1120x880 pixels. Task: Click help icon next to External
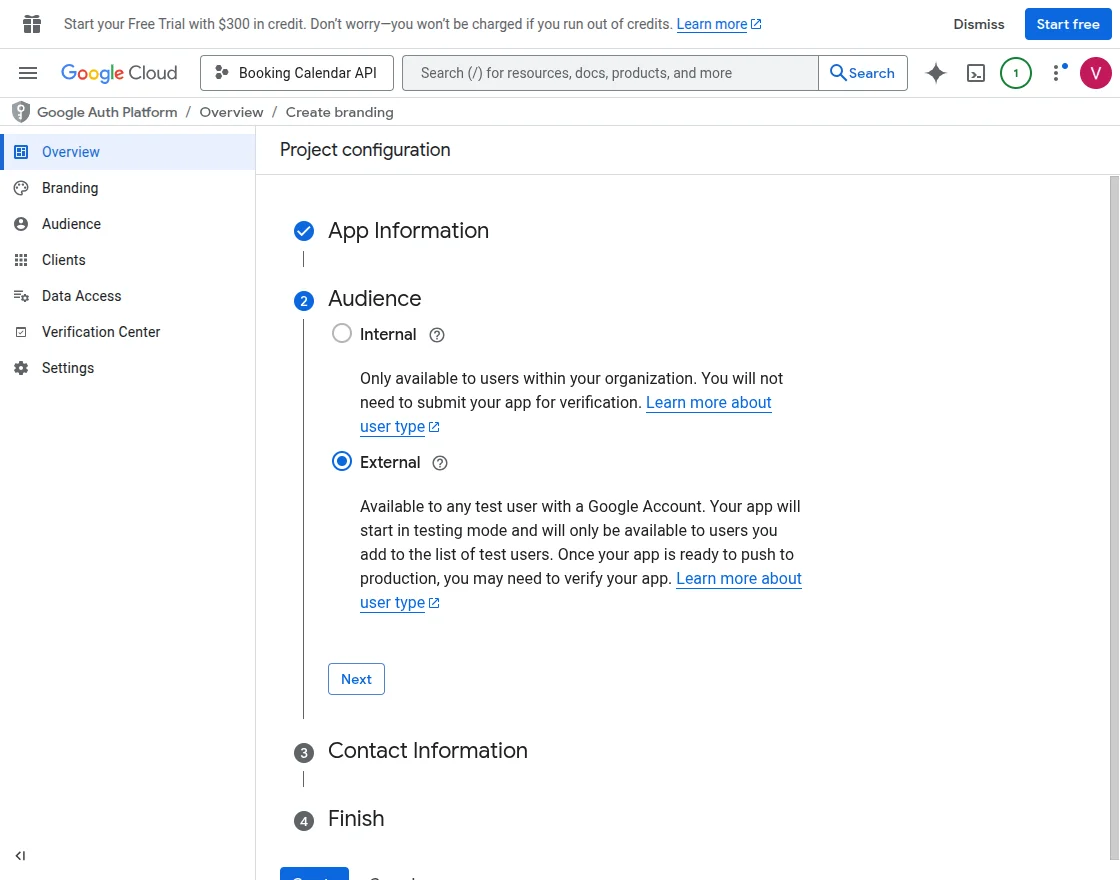click(x=440, y=463)
